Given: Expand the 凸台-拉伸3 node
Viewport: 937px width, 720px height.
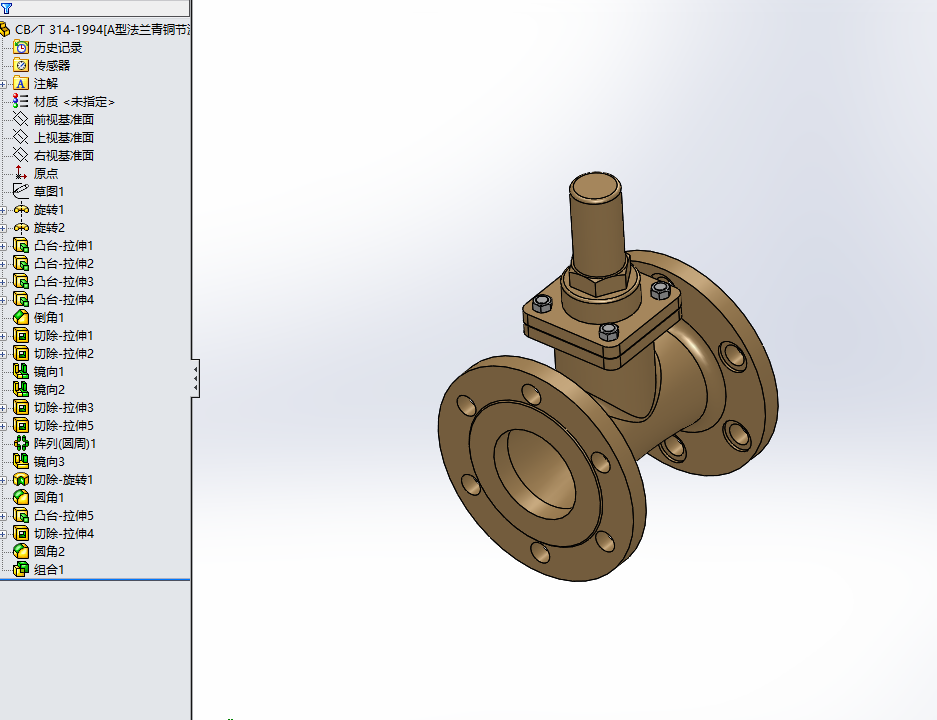Looking at the screenshot, I should point(3,282).
